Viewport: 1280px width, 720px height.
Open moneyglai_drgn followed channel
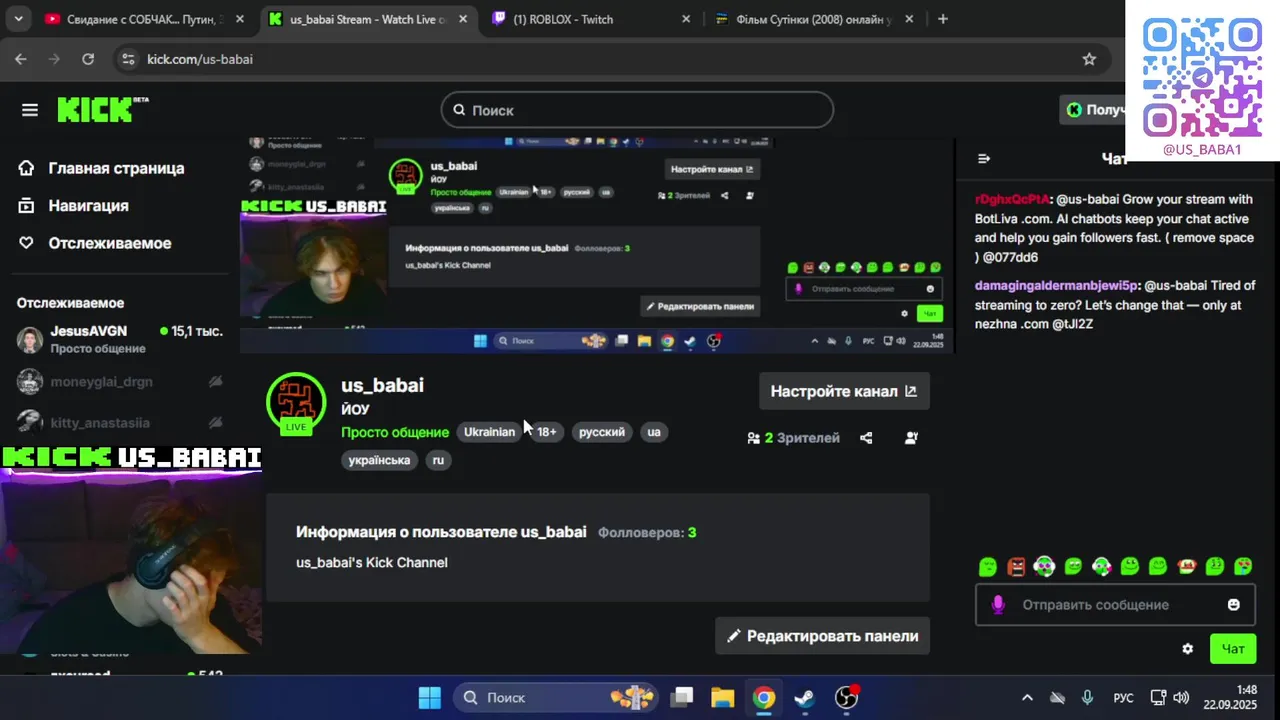pyautogui.click(x=120, y=381)
